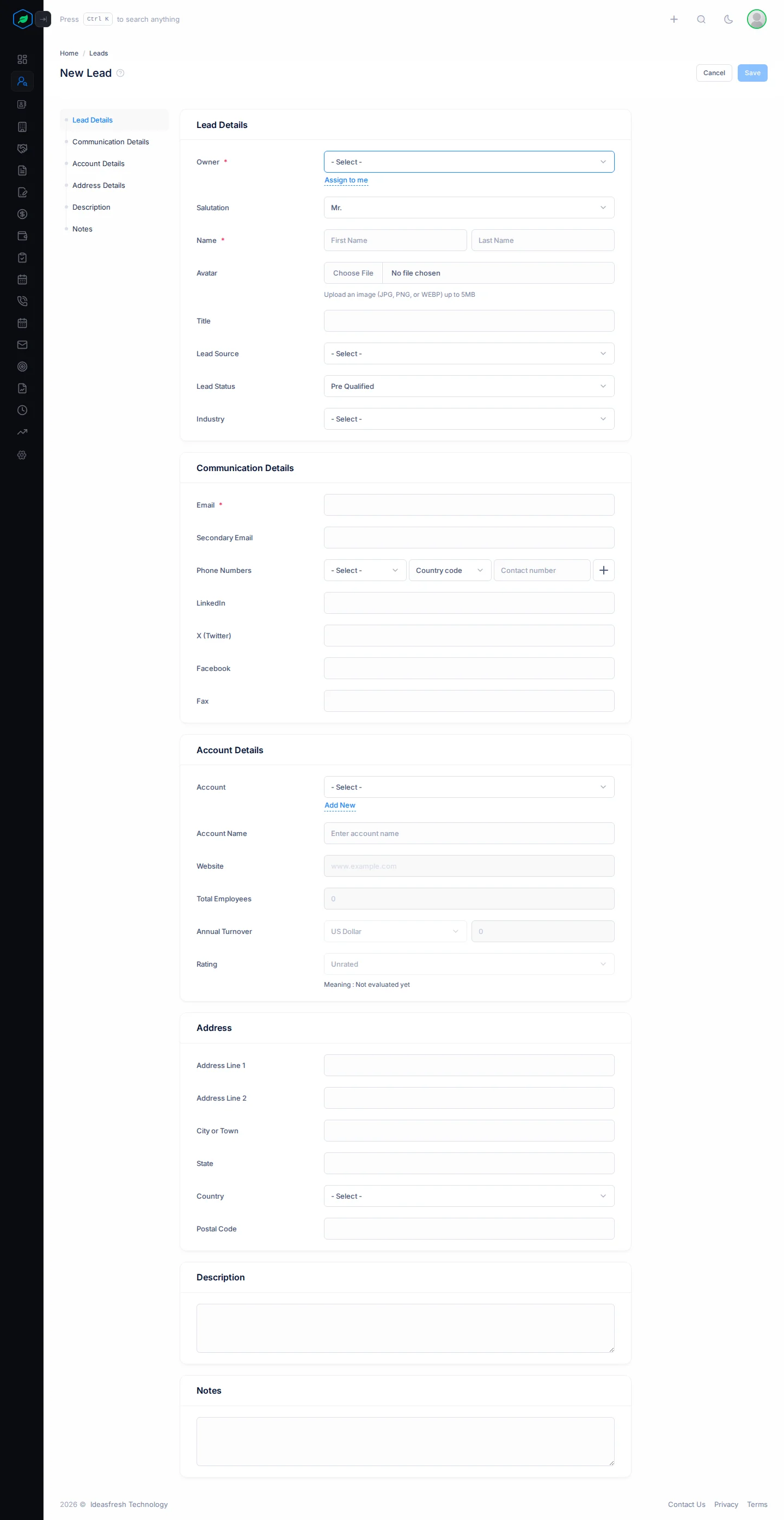The width and height of the screenshot is (784, 1520).
Task: Open the document lines icon in sidebar
Action: (22, 170)
